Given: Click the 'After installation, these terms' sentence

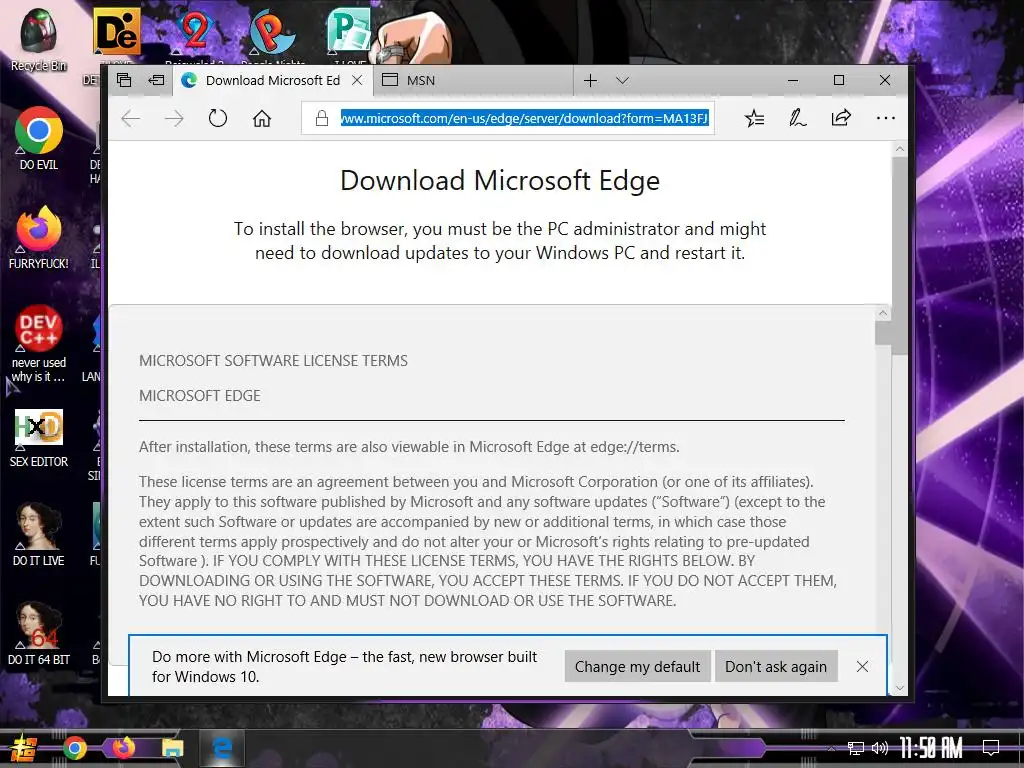Looking at the screenshot, I should [409, 447].
